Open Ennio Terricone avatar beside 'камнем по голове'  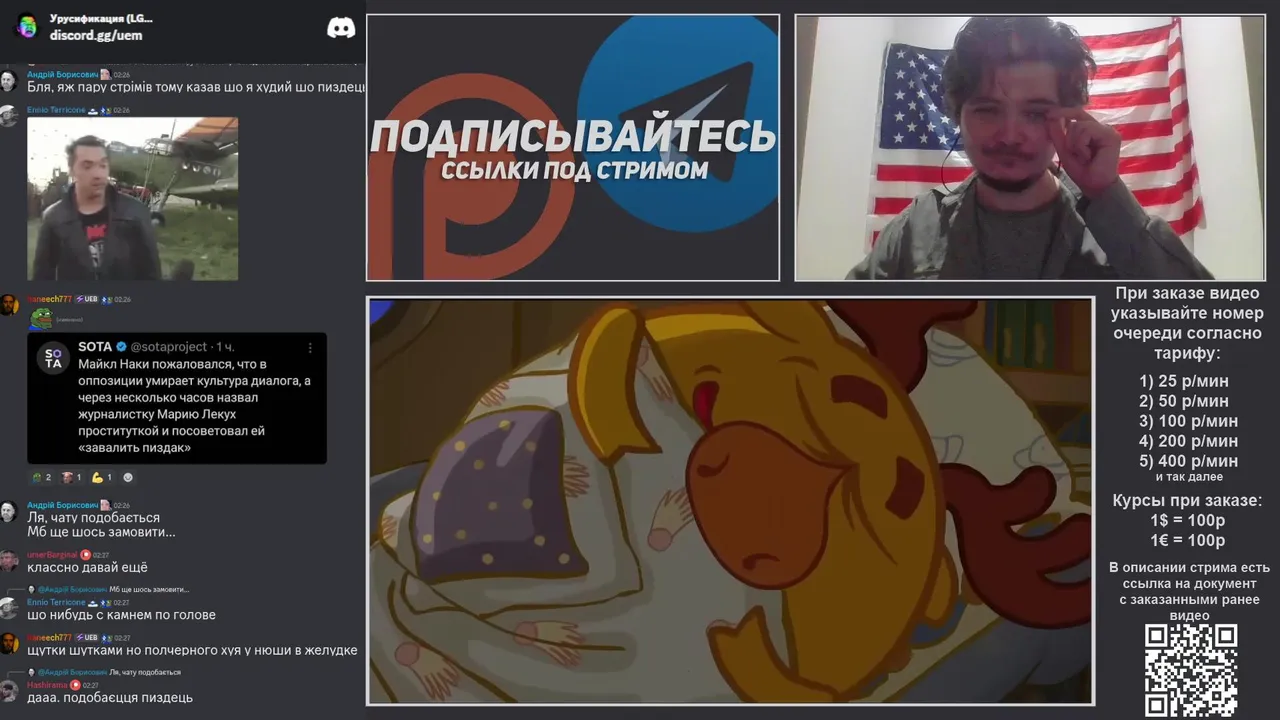tap(9, 608)
